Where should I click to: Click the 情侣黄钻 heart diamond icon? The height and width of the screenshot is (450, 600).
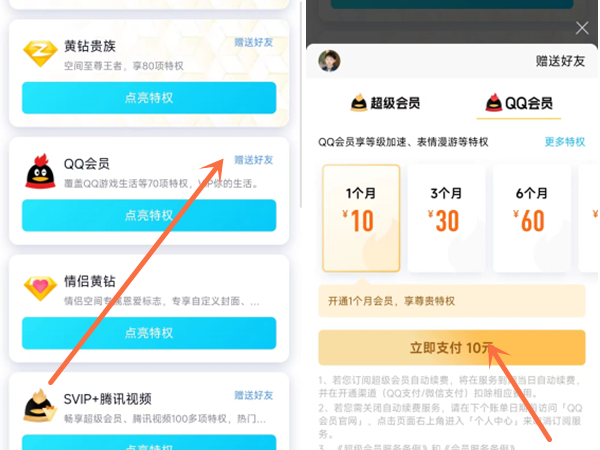tap(40, 288)
